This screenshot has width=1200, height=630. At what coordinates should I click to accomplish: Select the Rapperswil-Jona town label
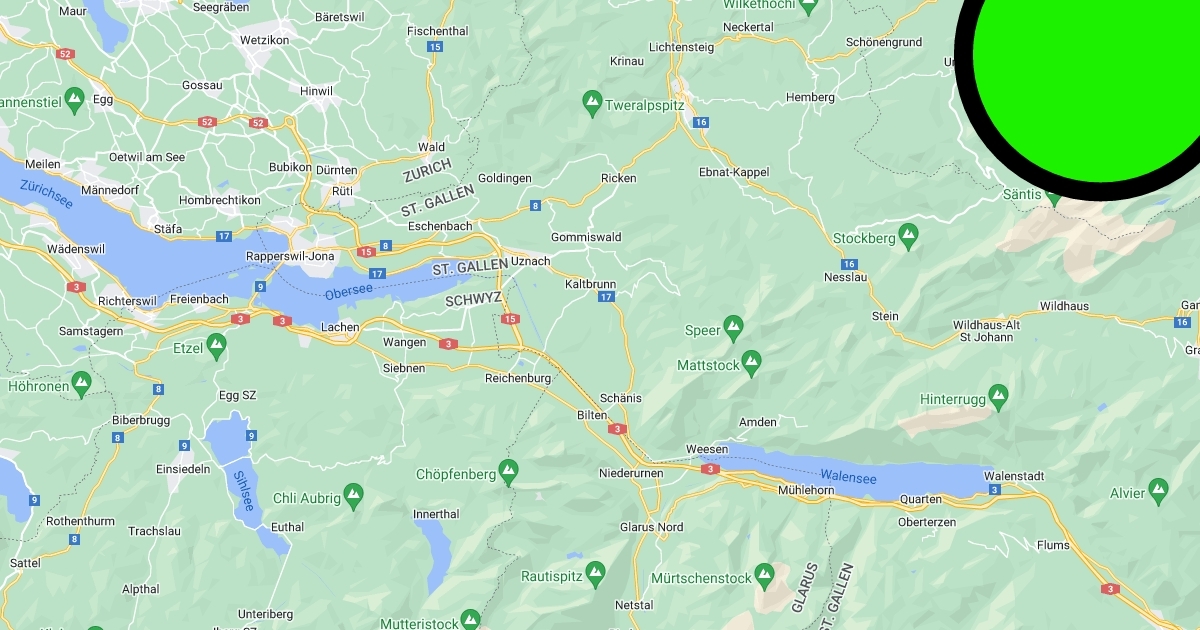pyautogui.click(x=290, y=256)
